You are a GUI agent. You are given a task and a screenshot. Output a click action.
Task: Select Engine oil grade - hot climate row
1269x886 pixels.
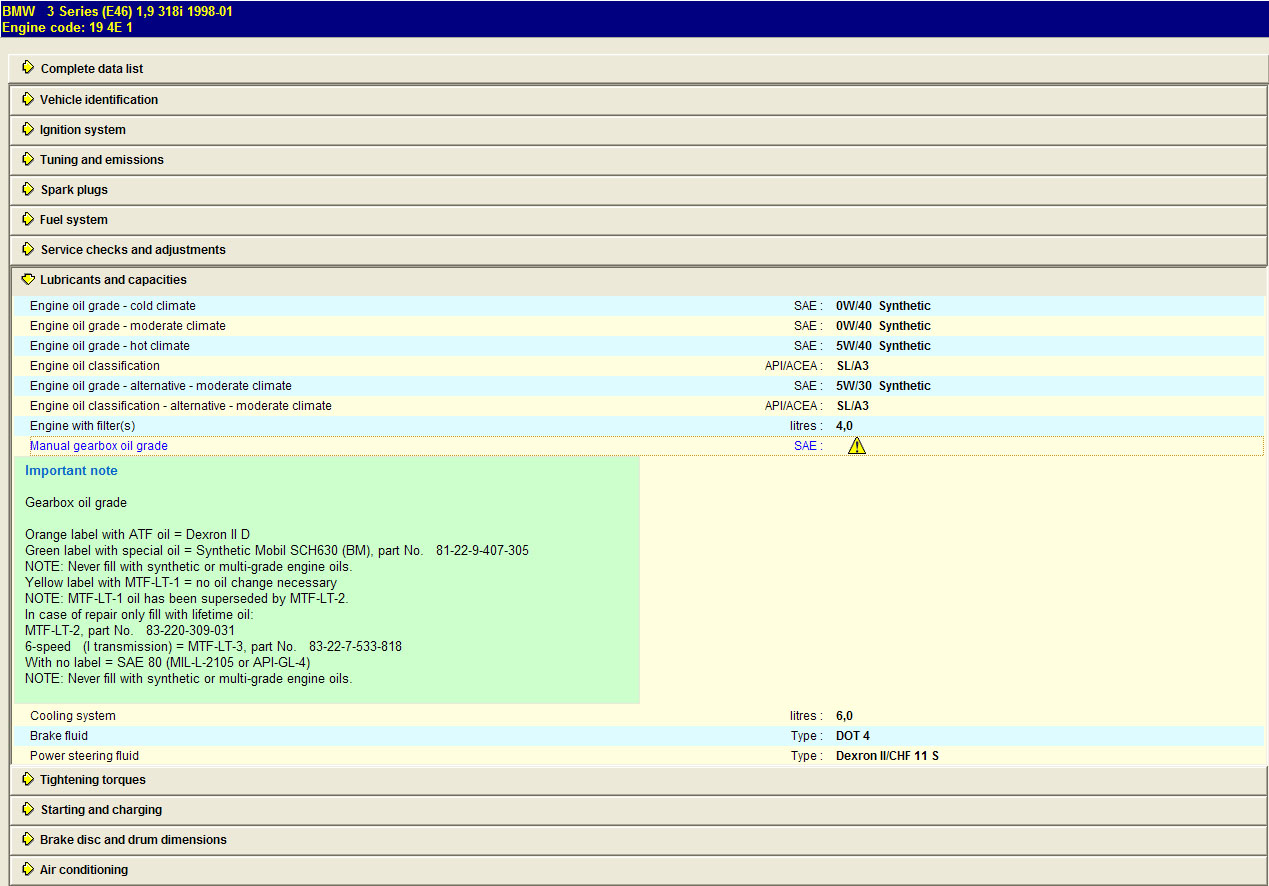click(110, 346)
